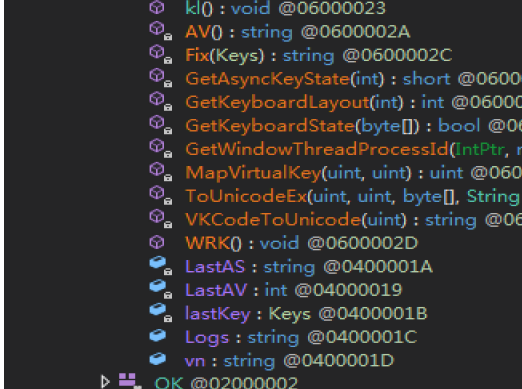Click the class icon beside OK @02000002
The width and height of the screenshot is (522, 389).
click(130, 381)
